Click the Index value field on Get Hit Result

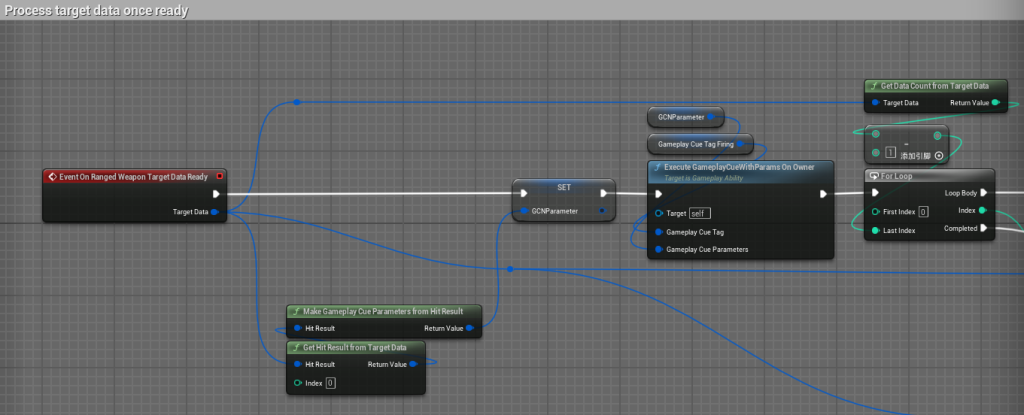tap(330, 383)
